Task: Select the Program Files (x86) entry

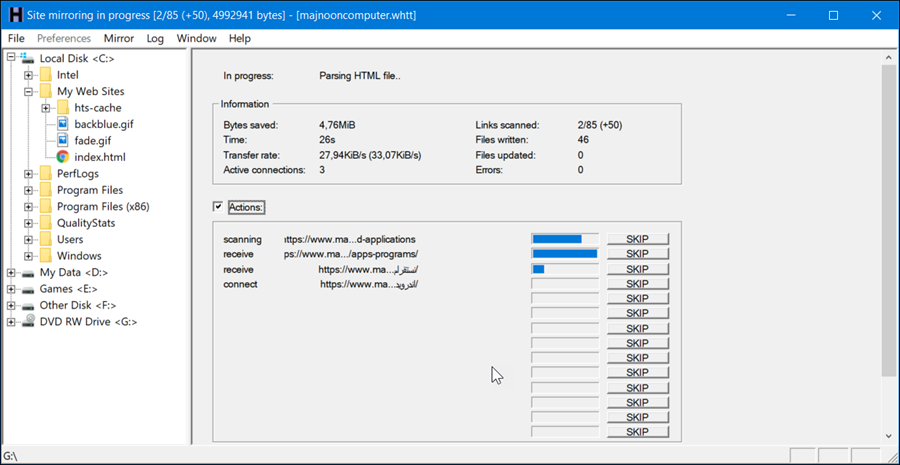Action: (x=103, y=206)
